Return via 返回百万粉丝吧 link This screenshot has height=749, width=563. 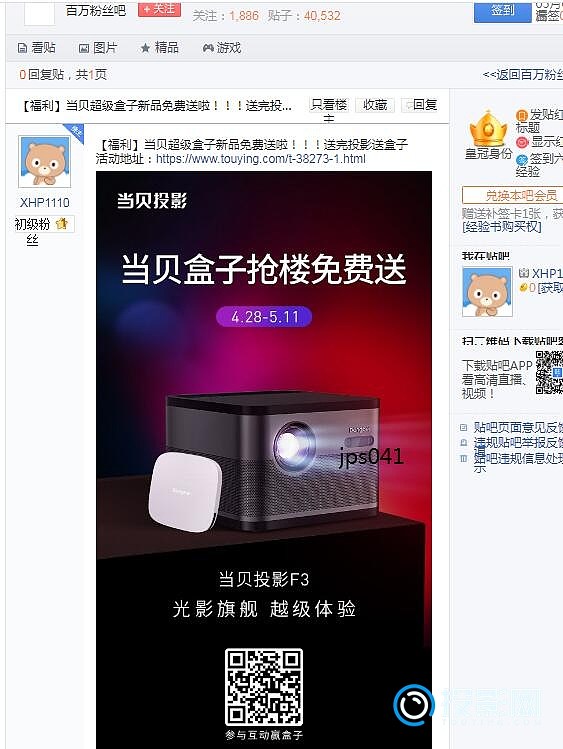click(x=522, y=75)
